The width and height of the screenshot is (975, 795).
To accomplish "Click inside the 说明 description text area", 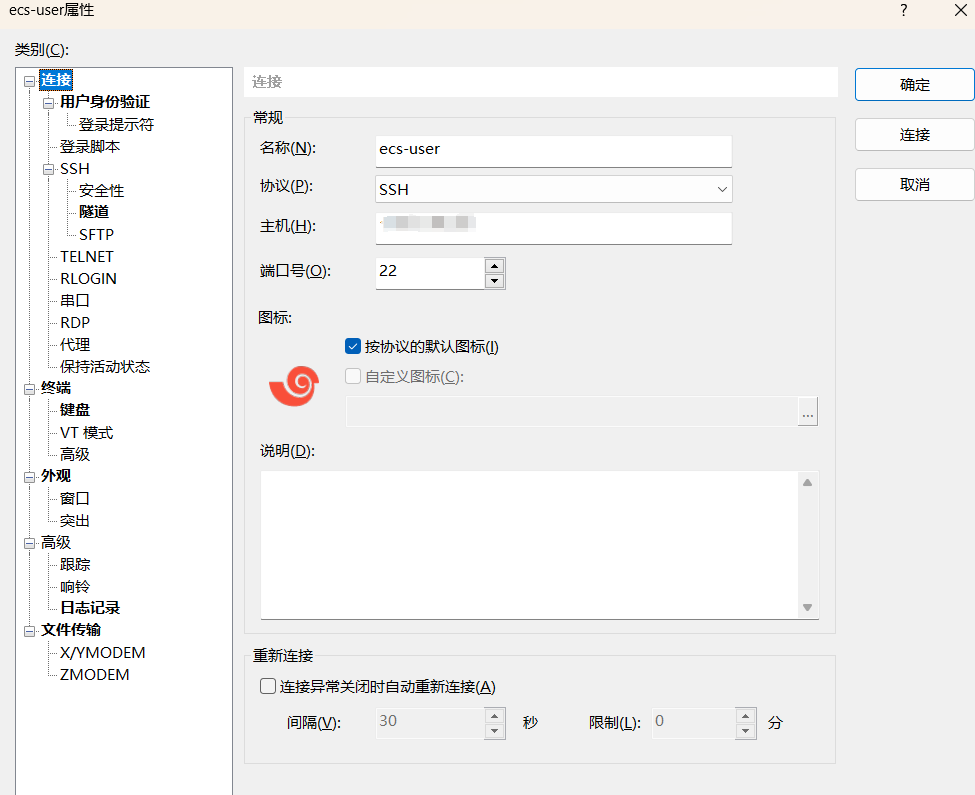I will 529,545.
